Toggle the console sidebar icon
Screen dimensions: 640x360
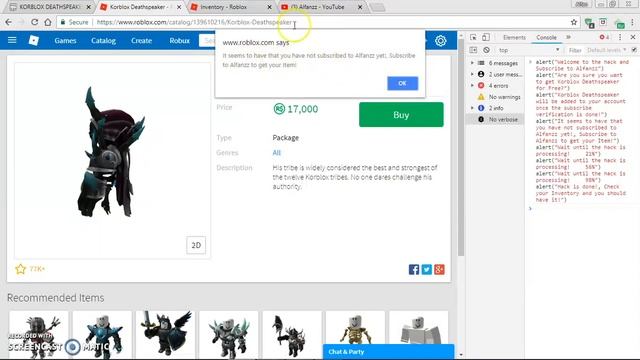(x=473, y=50)
